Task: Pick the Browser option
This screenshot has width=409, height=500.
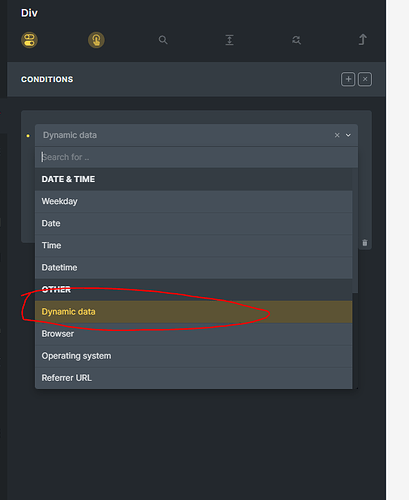Action: coord(194,334)
